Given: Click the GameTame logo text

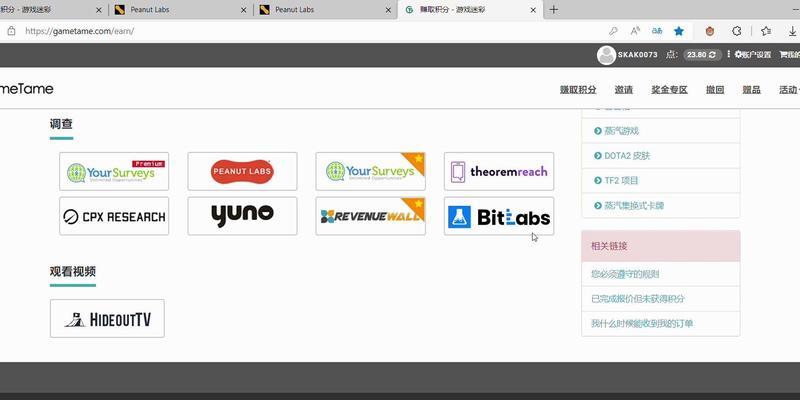Looking at the screenshot, I should point(27,89).
